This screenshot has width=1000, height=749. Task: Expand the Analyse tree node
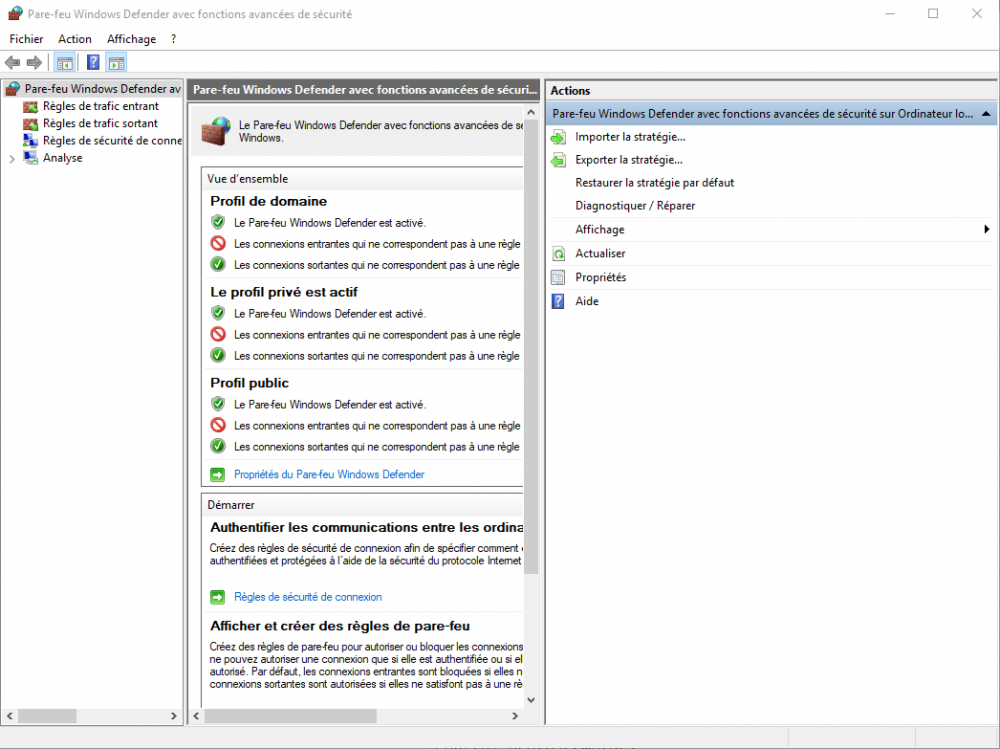tap(12, 158)
